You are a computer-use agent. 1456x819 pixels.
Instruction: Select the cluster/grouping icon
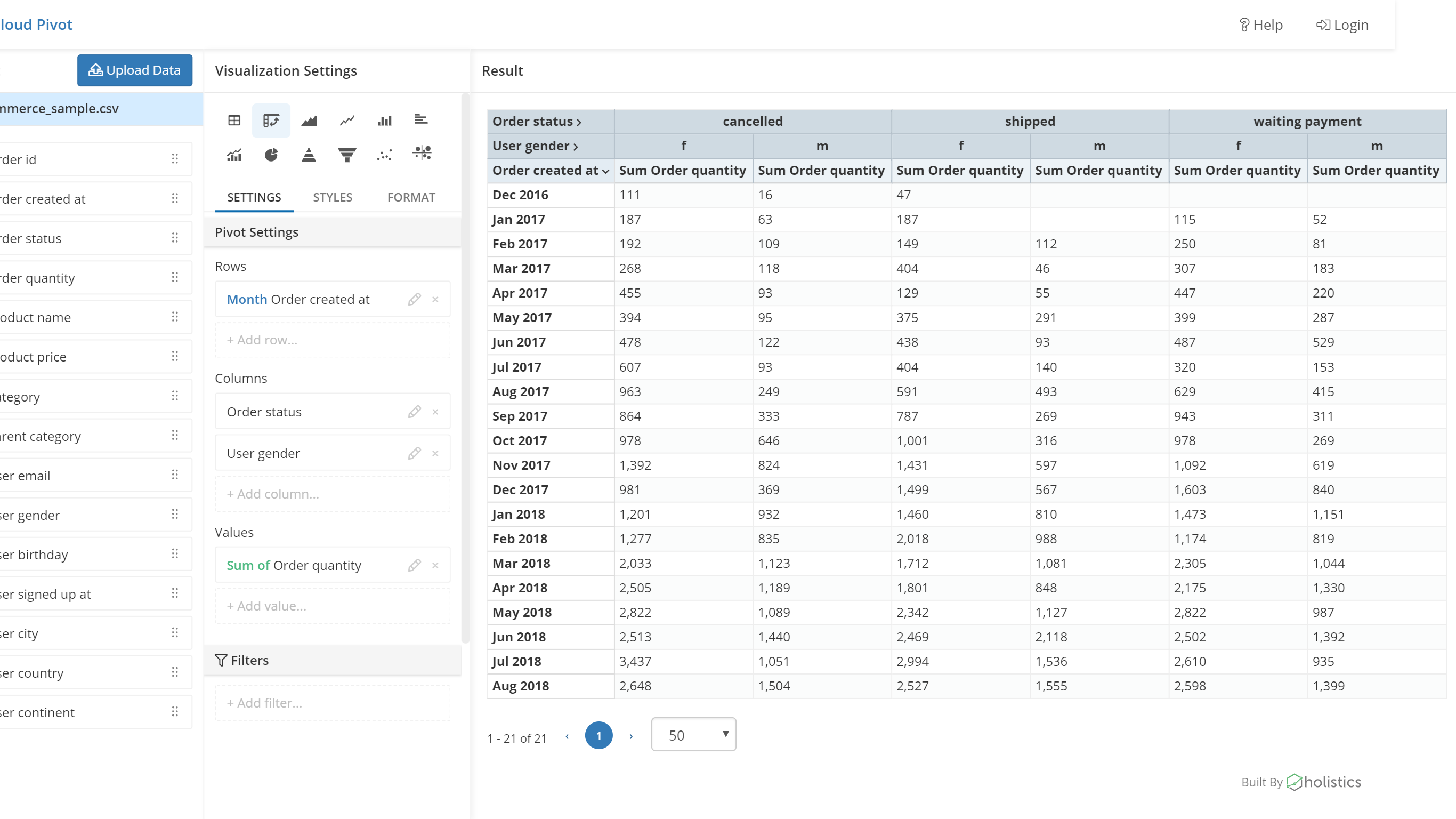pos(421,153)
